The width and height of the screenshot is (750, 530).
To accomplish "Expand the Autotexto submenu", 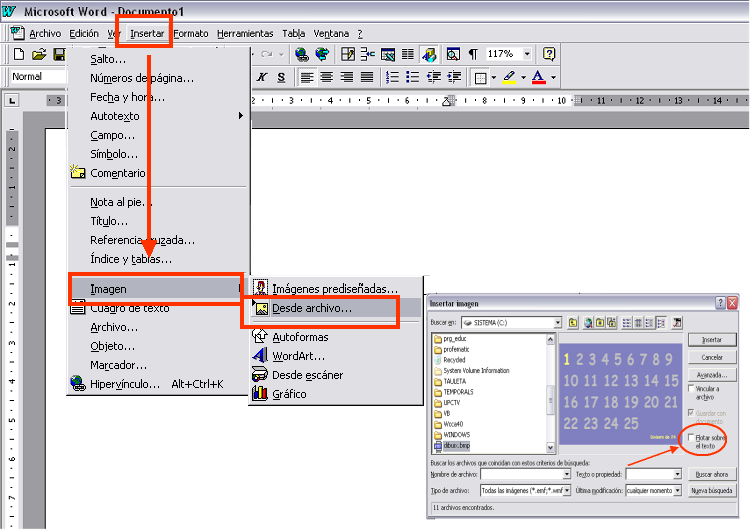I will coord(158,116).
